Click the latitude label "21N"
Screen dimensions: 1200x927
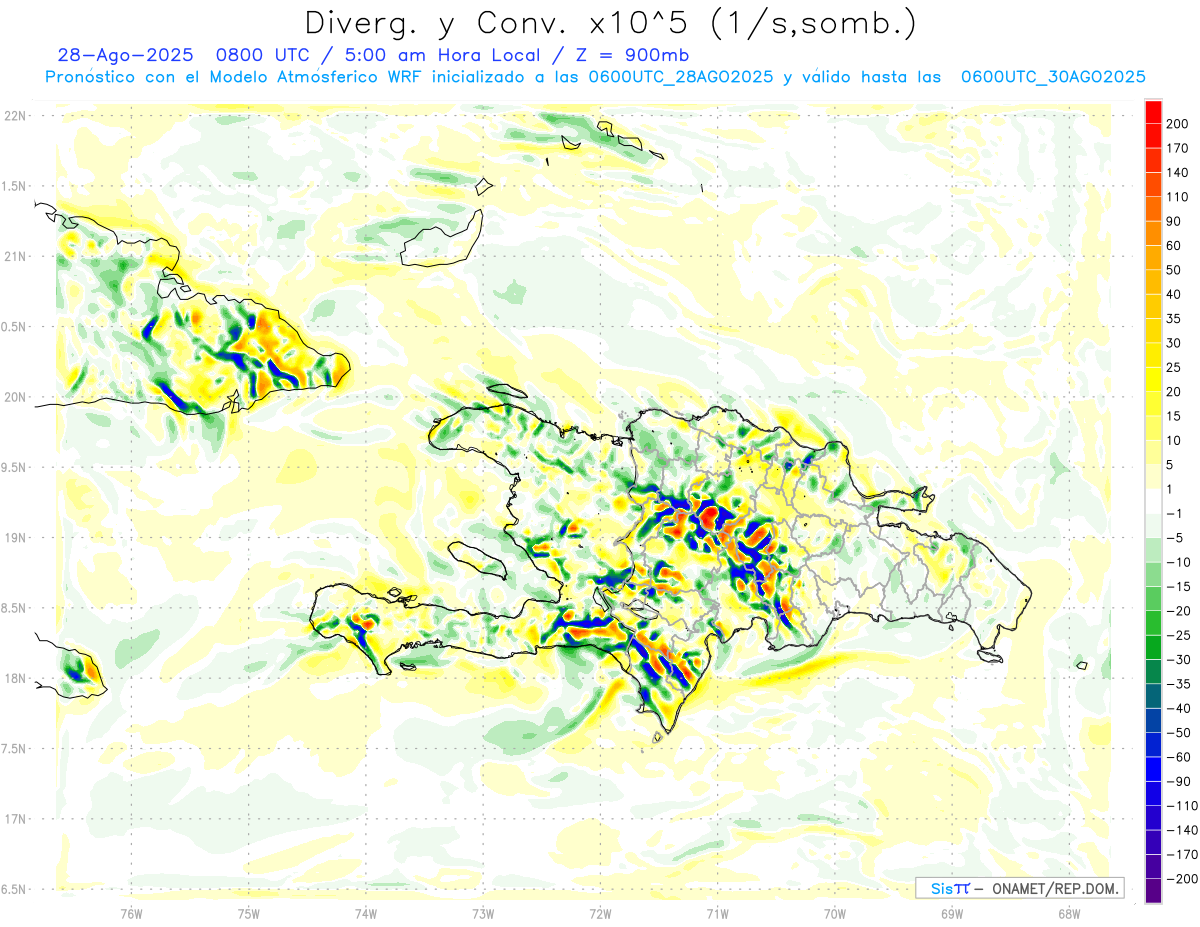click(x=15, y=257)
